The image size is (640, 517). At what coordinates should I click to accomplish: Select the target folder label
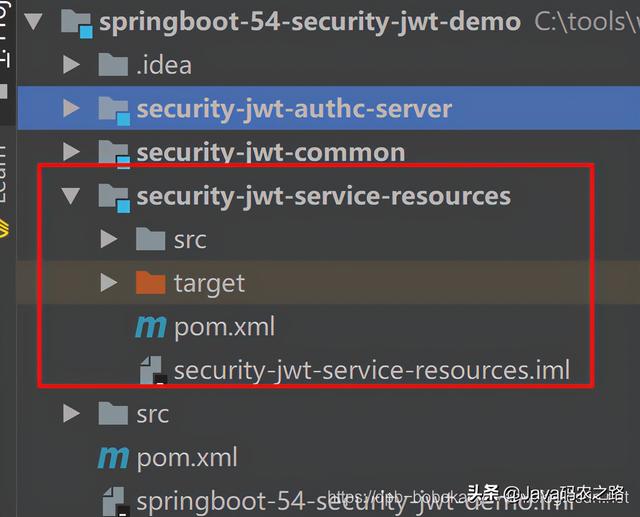pyautogui.click(x=209, y=284)
